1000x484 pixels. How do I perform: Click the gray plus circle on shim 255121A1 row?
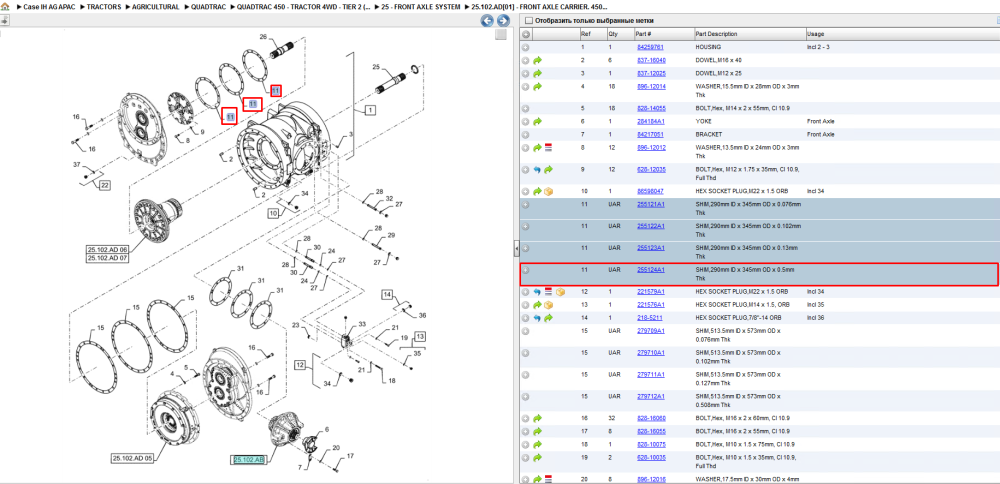pos(526,205)
